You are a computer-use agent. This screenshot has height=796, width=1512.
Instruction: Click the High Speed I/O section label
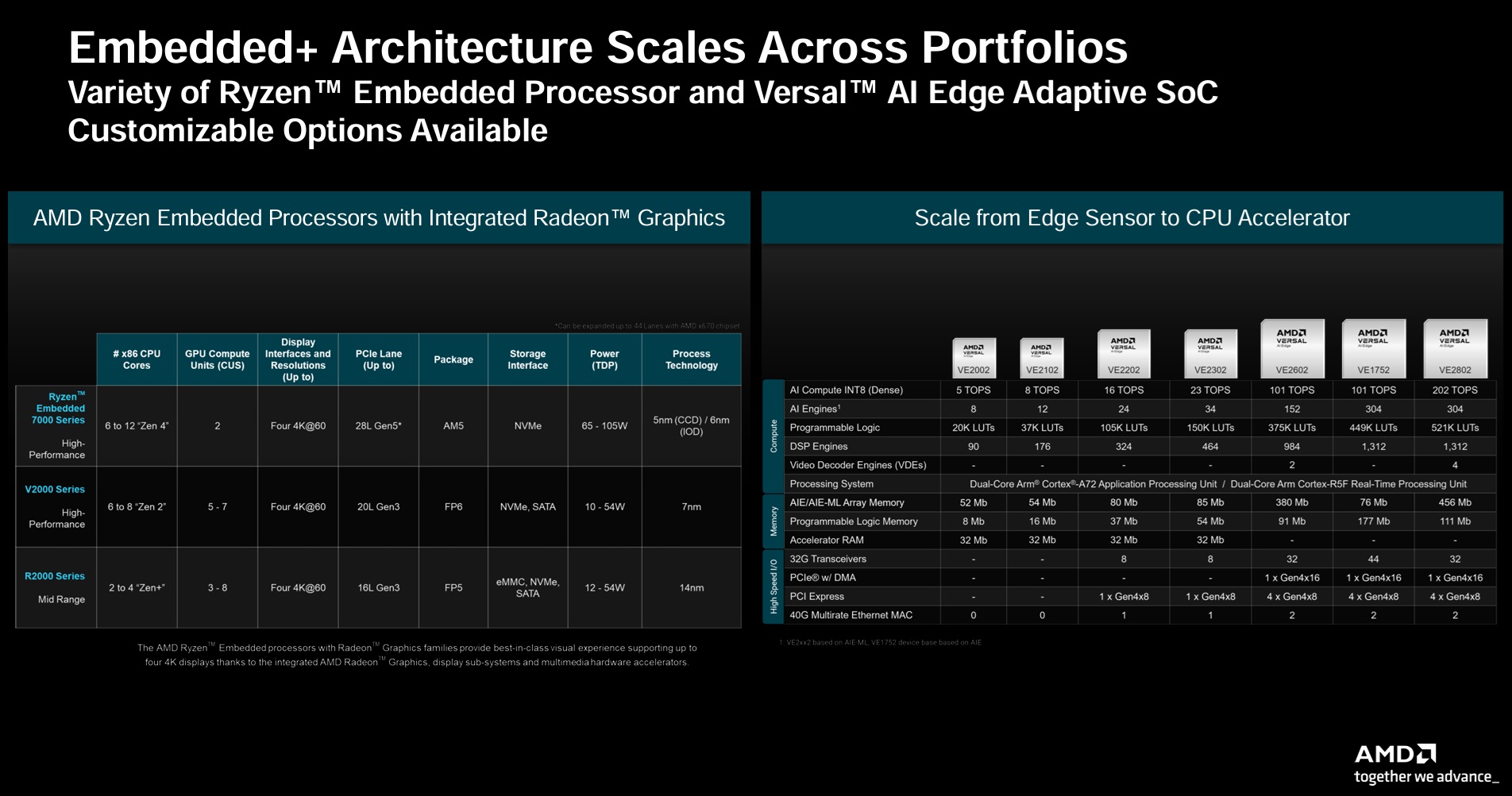pyautogui.click(x=773, y=586)
